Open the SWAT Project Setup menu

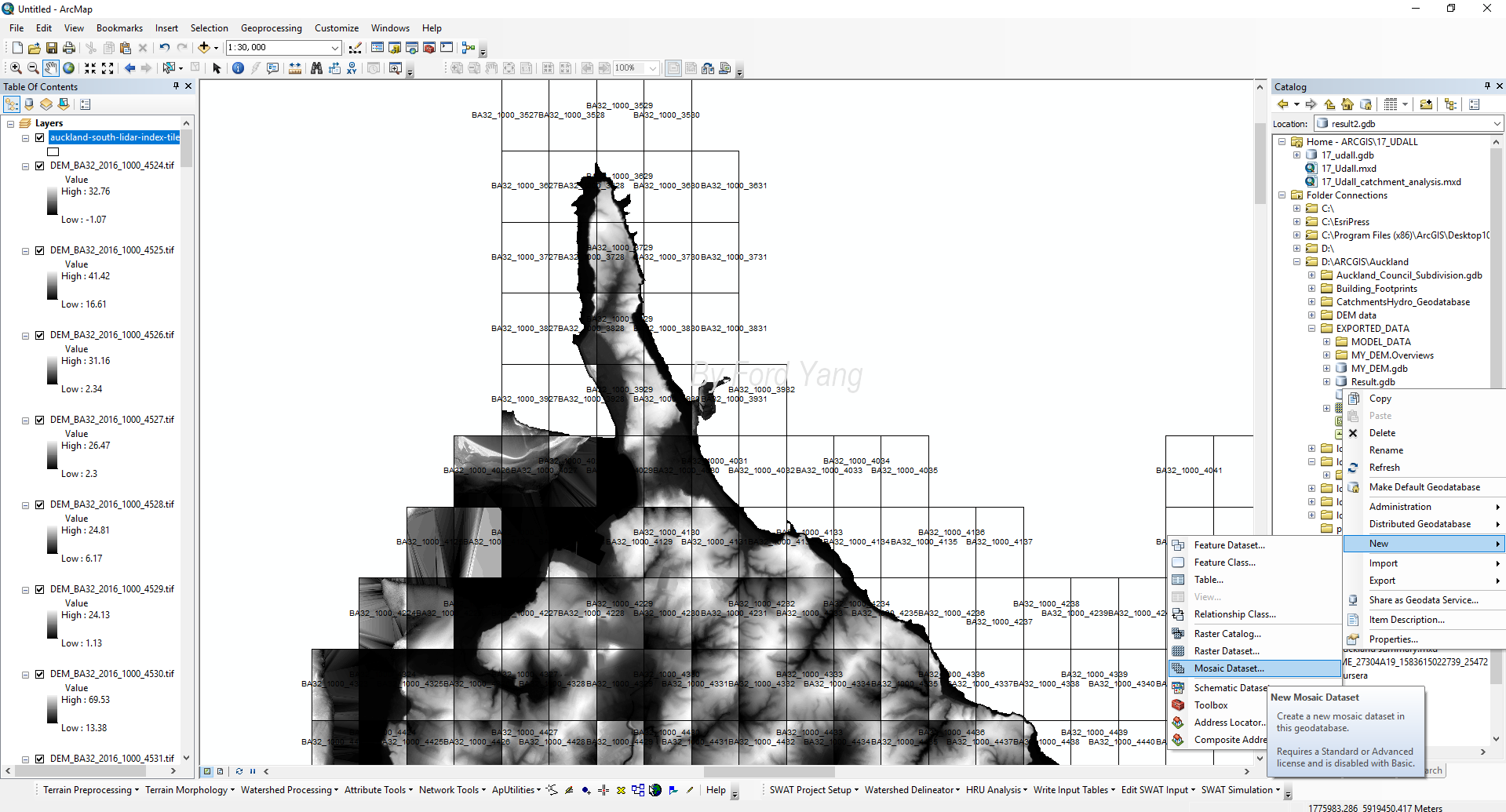[814, 790]
